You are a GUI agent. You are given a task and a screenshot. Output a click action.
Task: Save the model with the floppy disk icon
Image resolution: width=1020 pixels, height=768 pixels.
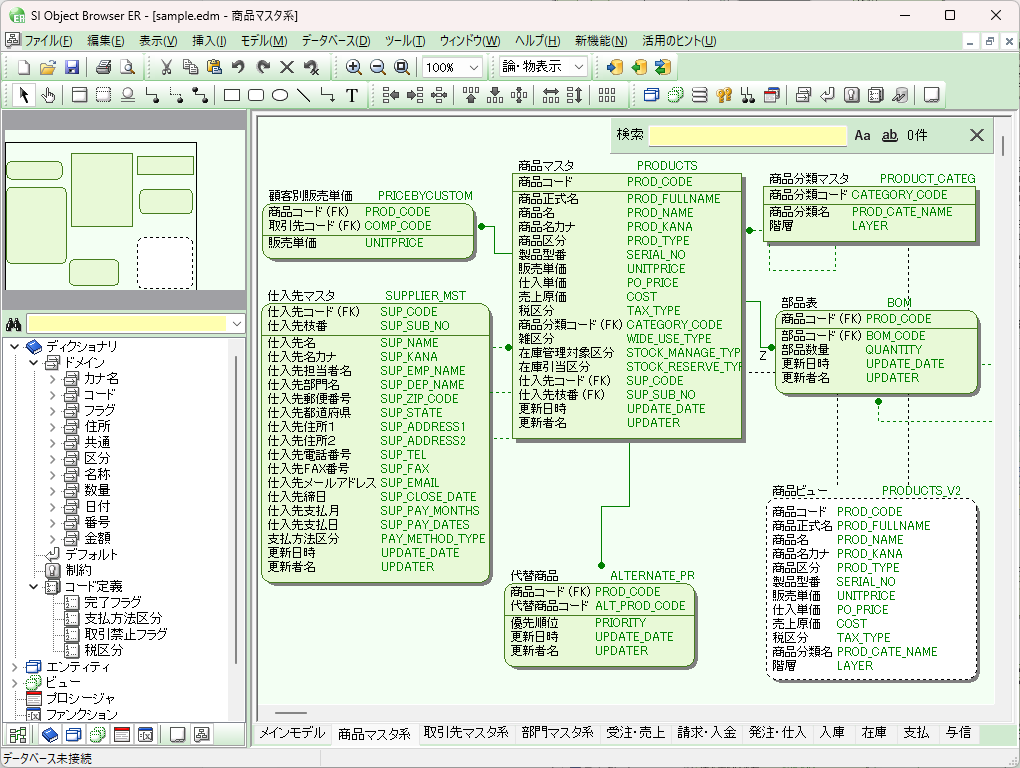tap(72, 67)
